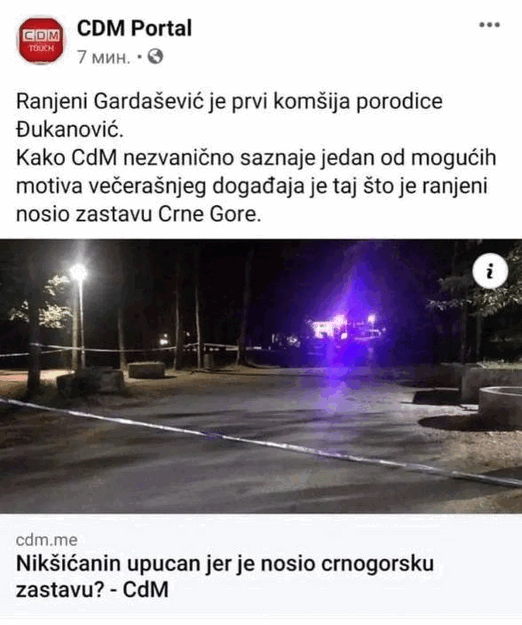Click the police tape in the photo
522x625 pixels.
[x=261, y=441]
